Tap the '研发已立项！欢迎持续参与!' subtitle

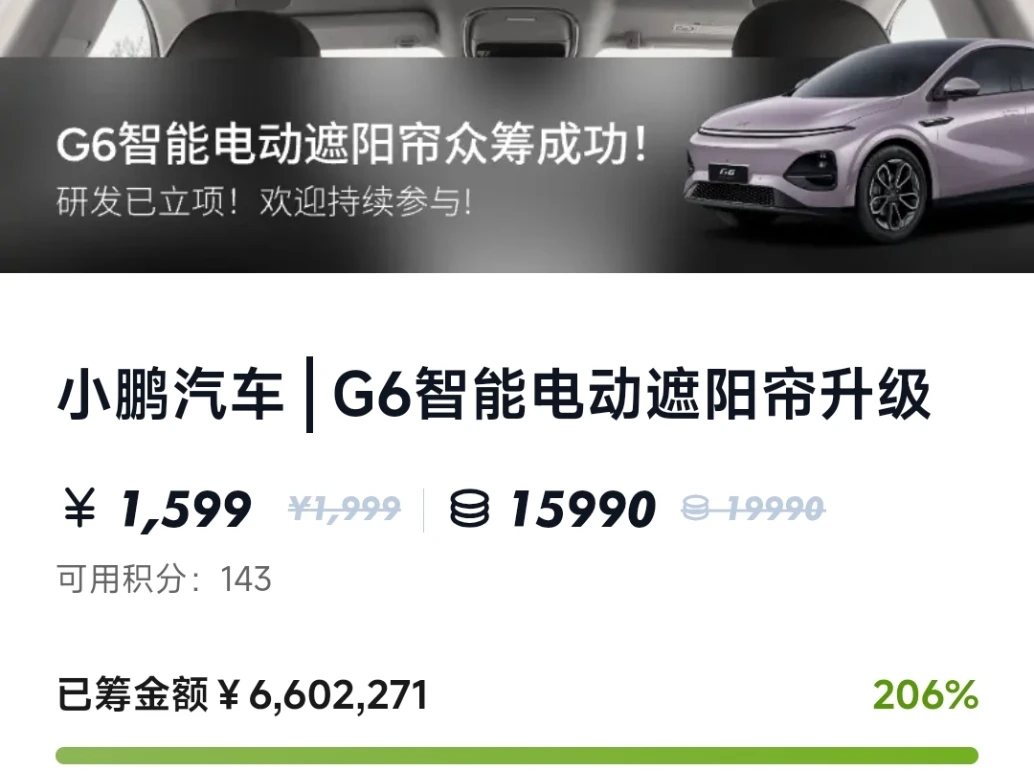click(x=264, y=202)
